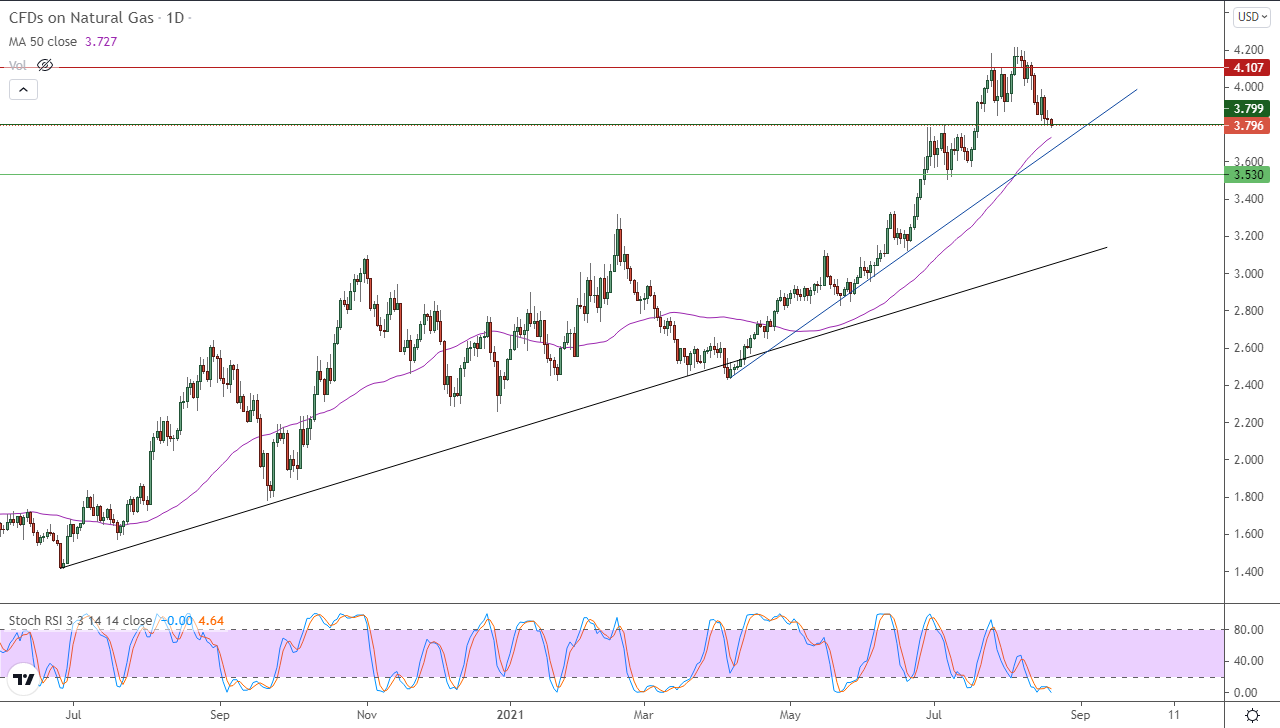This screenshot has width=1280, height=728.
Task: Click the 40.00 level on Stoch RSI scale
Action: (1248, 661)
